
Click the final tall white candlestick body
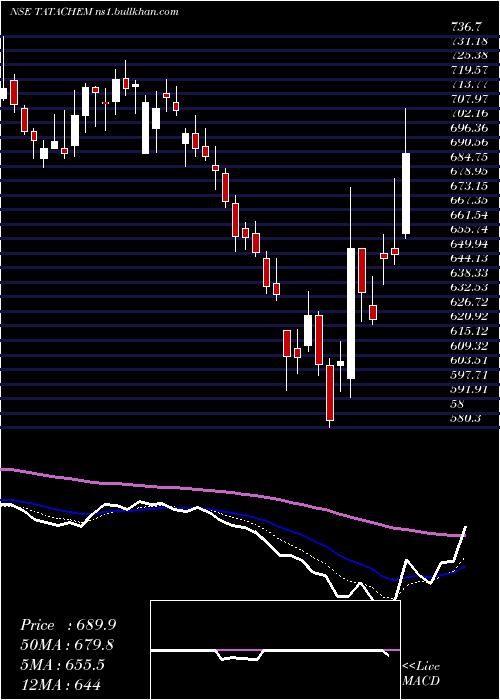pos(406,193)
